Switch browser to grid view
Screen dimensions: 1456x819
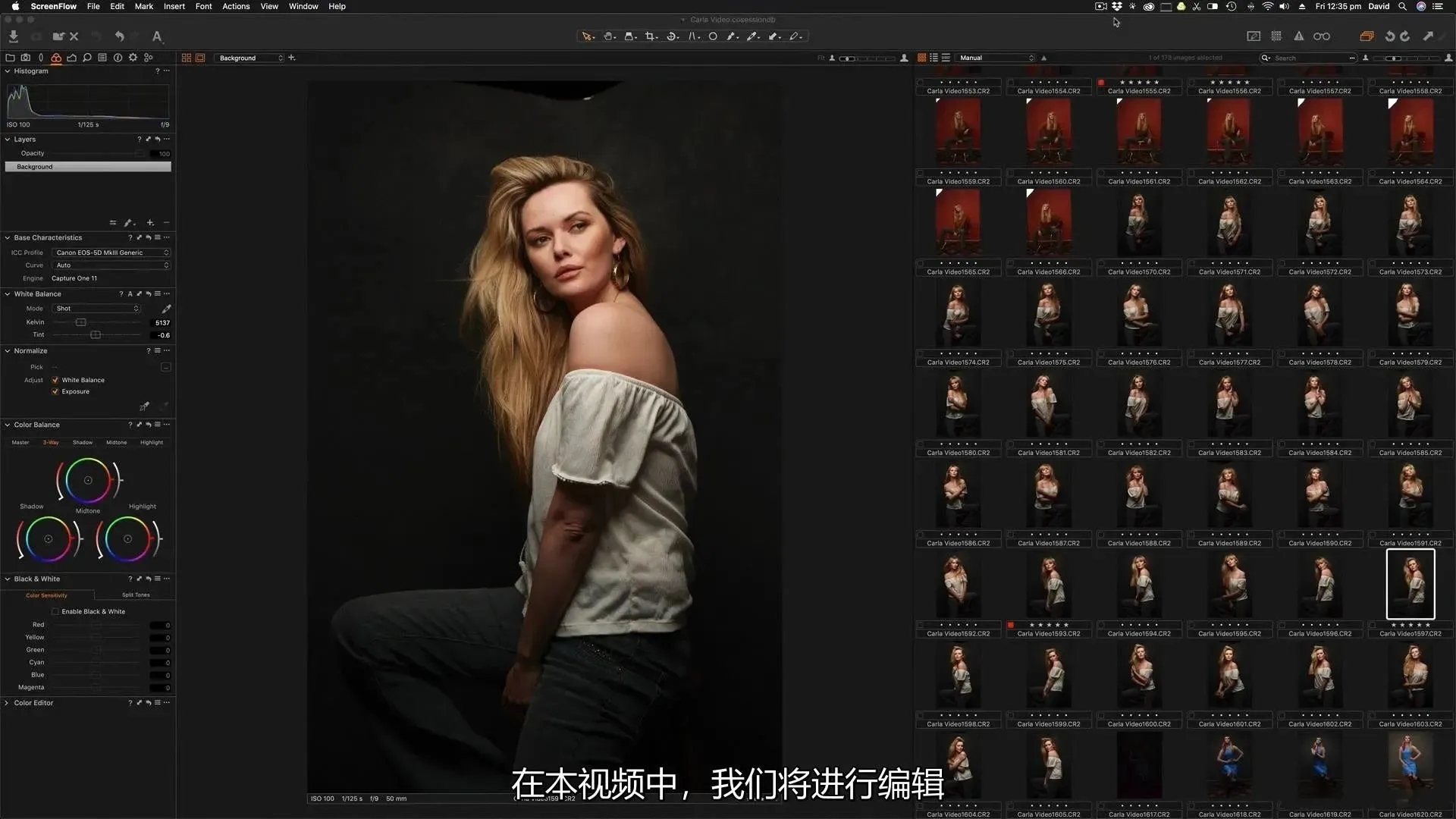pyautogui.click(x=922, y=58)
